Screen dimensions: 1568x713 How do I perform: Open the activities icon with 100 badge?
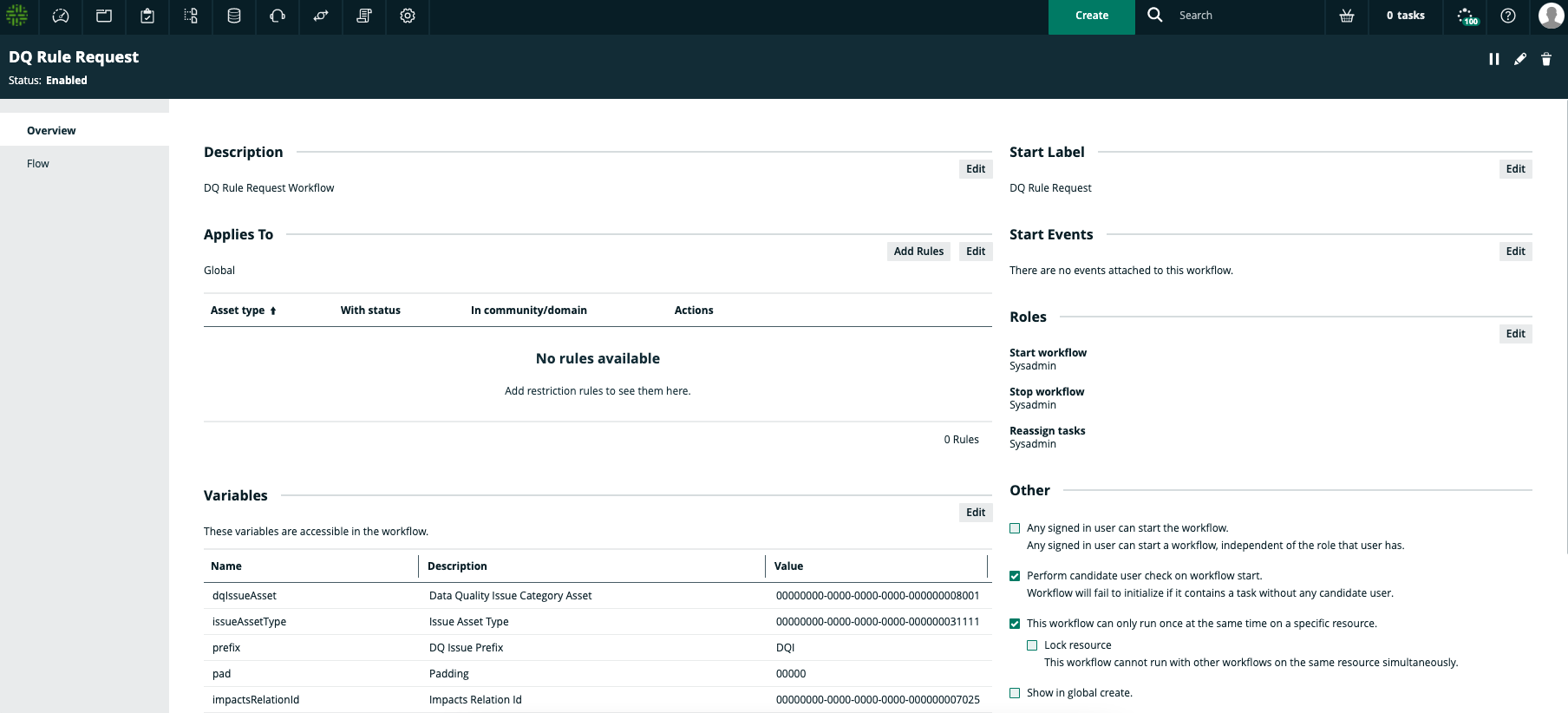point(1467,16)
